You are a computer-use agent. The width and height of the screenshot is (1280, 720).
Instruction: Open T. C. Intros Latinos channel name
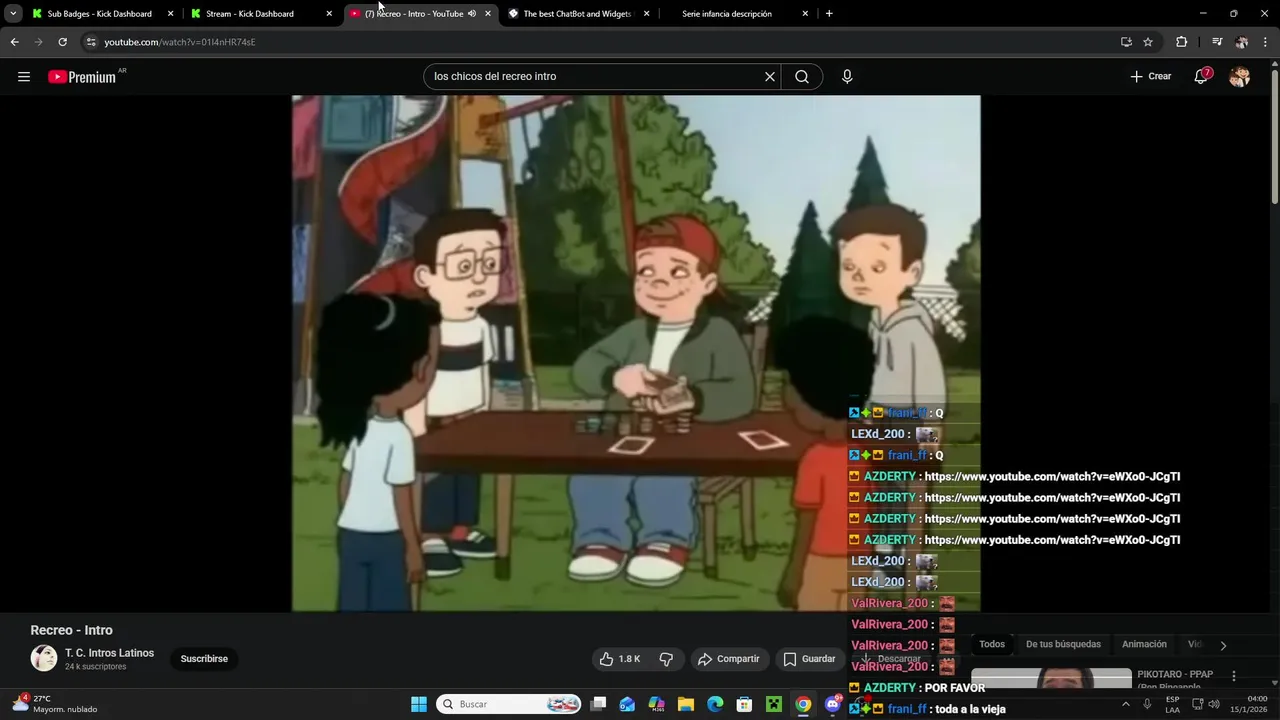(x=109, y=653)
